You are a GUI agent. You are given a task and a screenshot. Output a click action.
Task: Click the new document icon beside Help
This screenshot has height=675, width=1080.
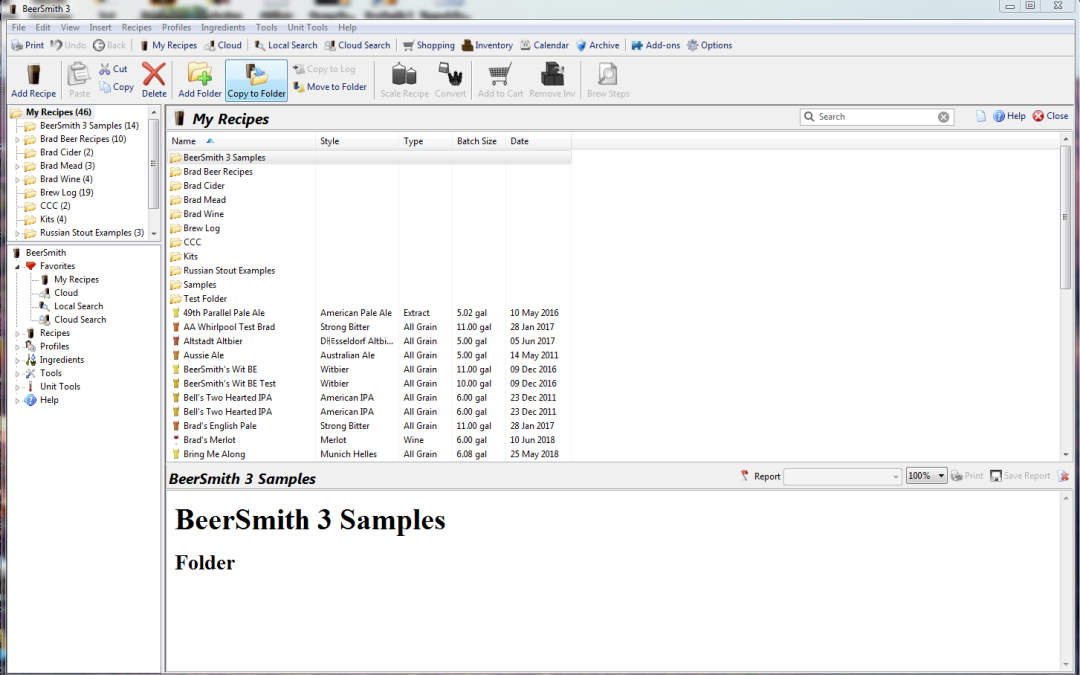[x=981, y=116]
